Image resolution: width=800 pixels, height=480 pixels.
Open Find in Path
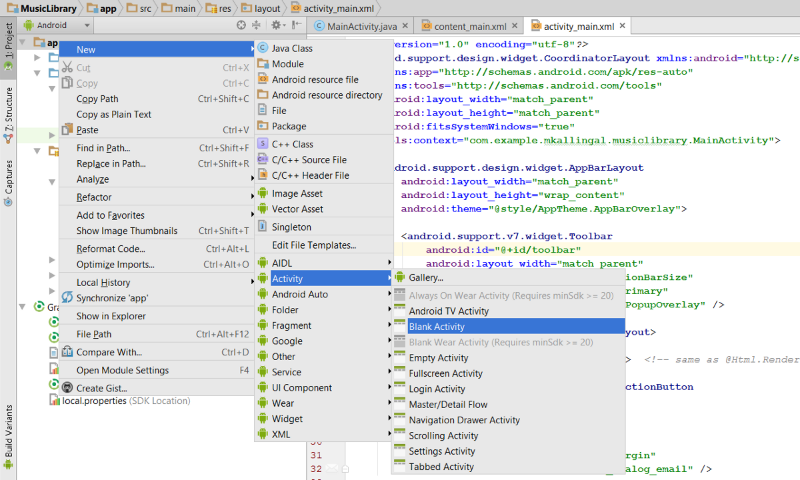click(x=157, y=148)
